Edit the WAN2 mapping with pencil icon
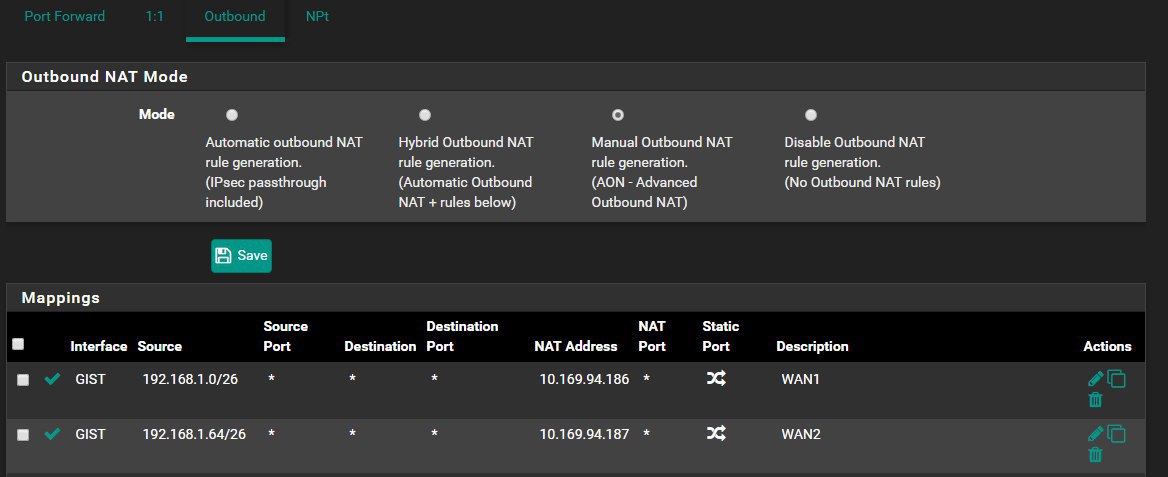 click(1095, 433)
